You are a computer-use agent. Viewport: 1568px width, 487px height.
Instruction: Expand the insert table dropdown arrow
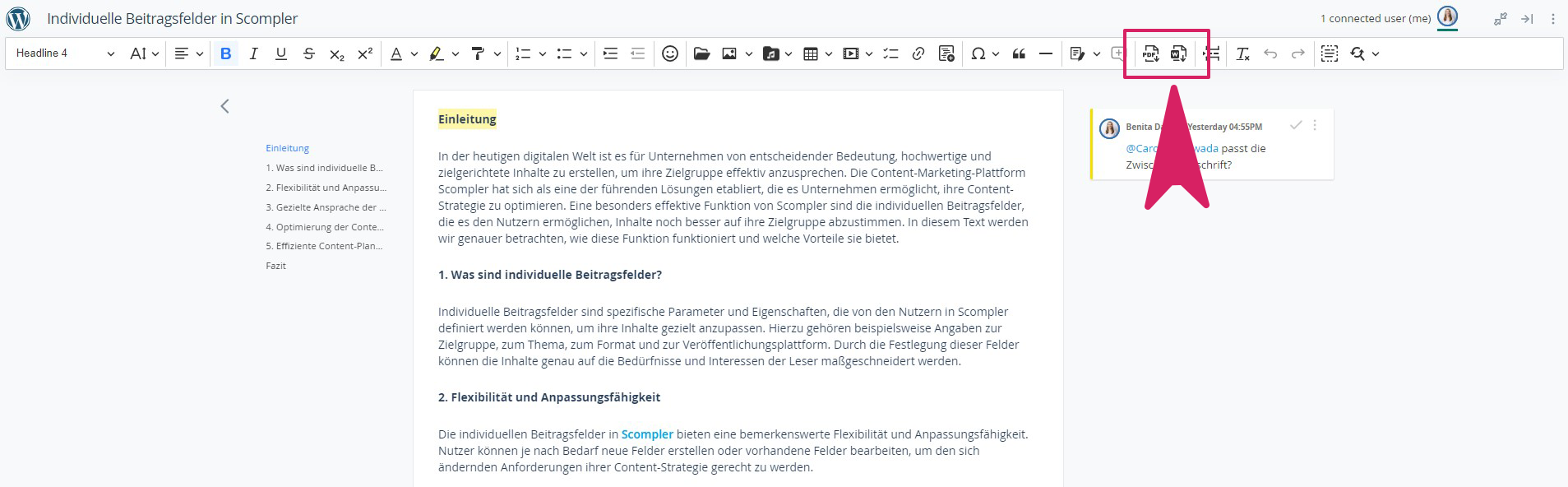tap(829, 54)
